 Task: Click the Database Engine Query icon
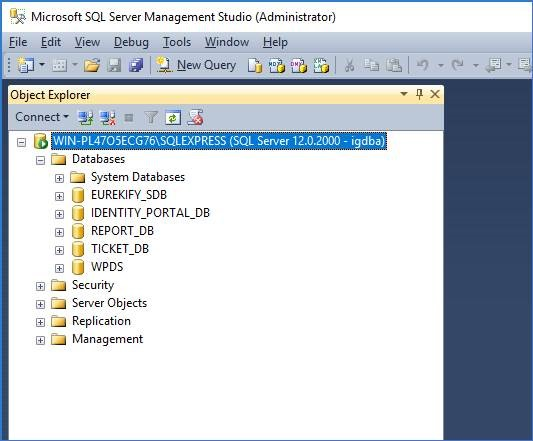[255, 66]
